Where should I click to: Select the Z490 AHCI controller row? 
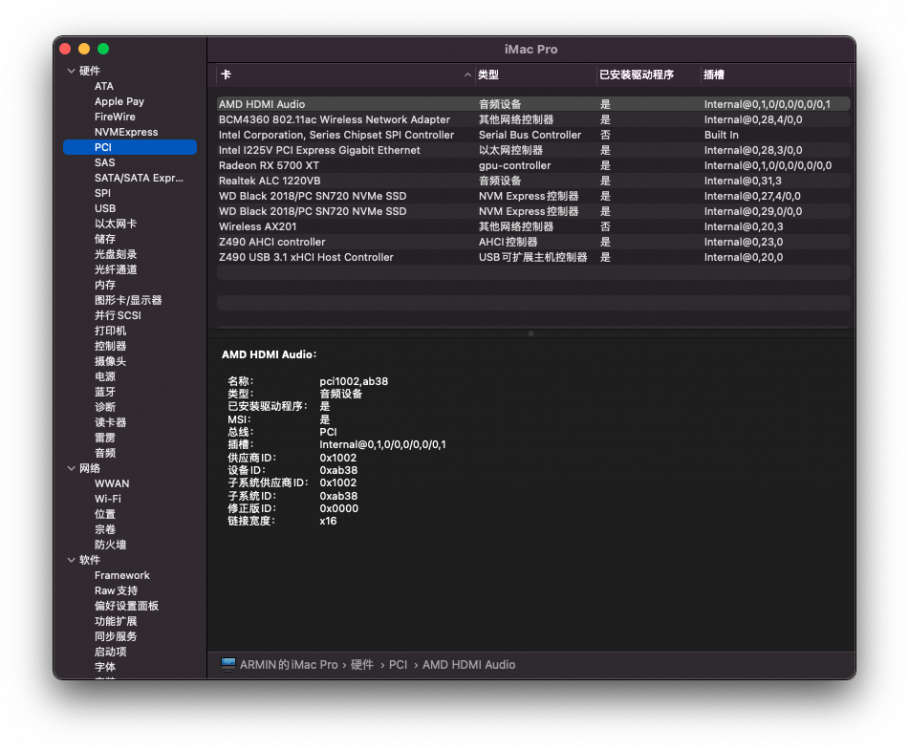coord(533,242)
